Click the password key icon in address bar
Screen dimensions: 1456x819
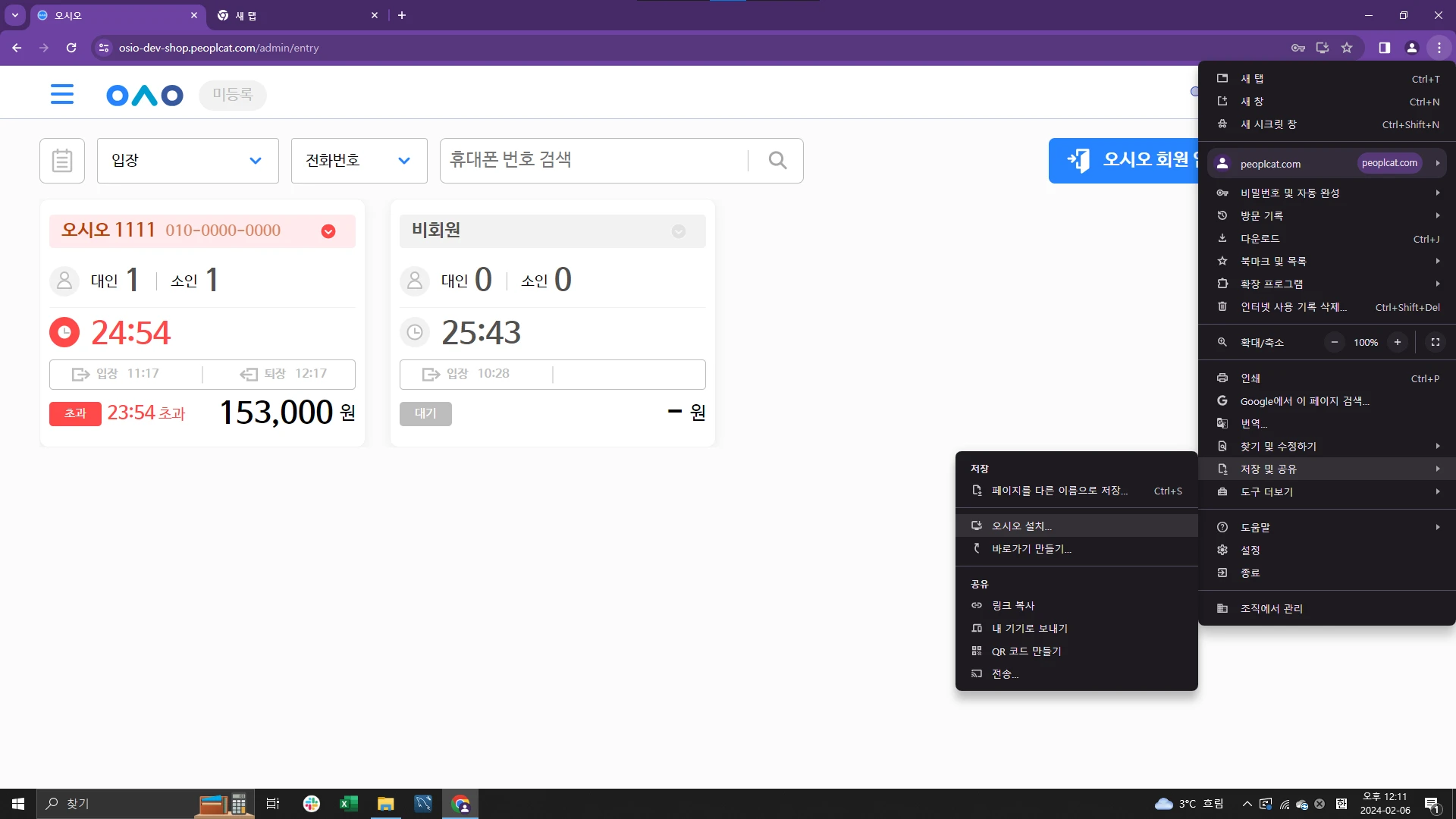pyautogui.click(x=1298, y=48)
